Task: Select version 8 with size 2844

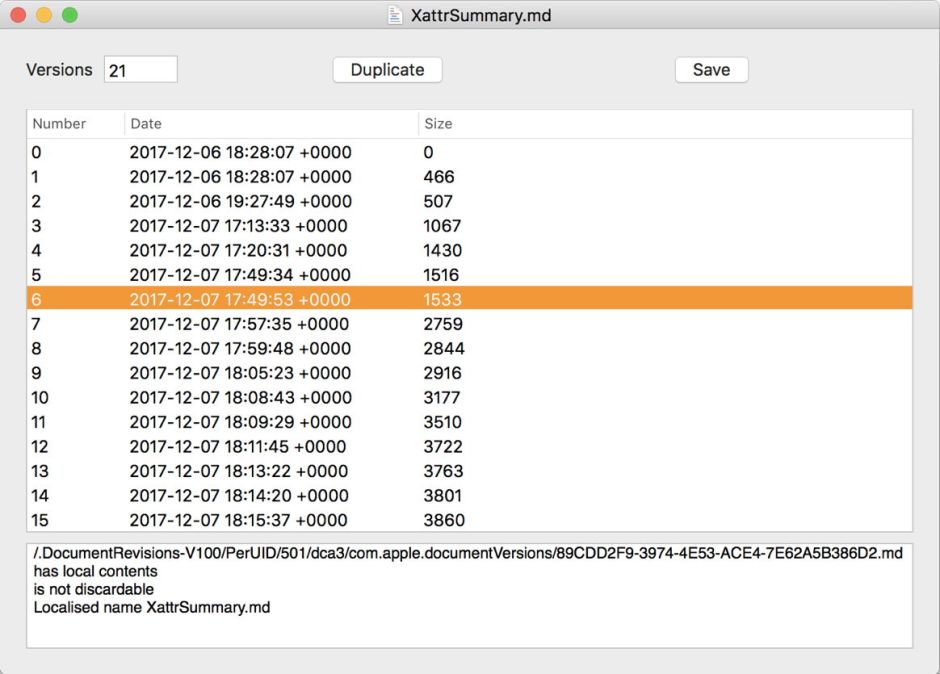Action: 240,349
